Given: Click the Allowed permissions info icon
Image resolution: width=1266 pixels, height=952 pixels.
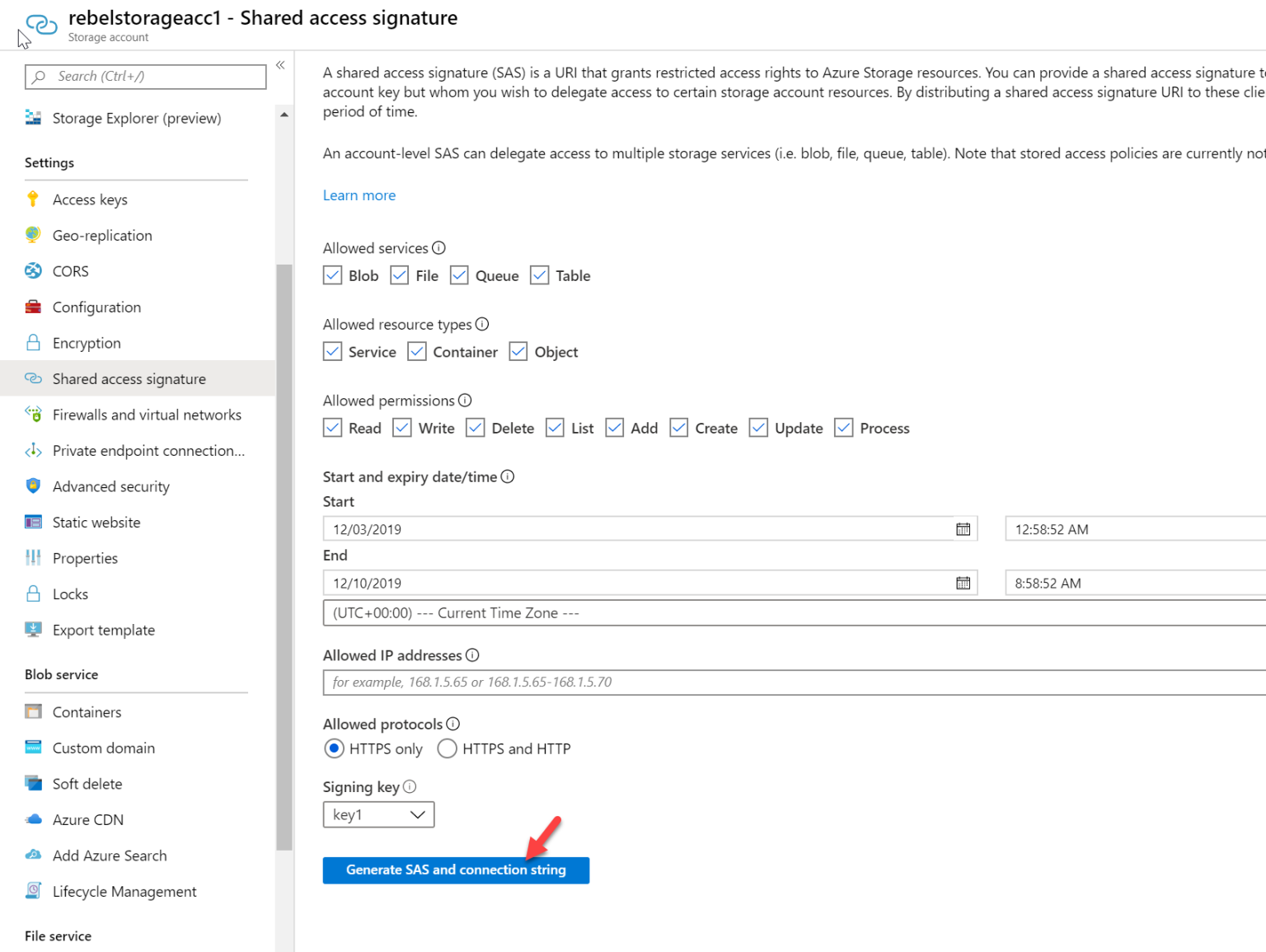Looking at the screenshot, I should pyautogui.click(x=467, y=400).
